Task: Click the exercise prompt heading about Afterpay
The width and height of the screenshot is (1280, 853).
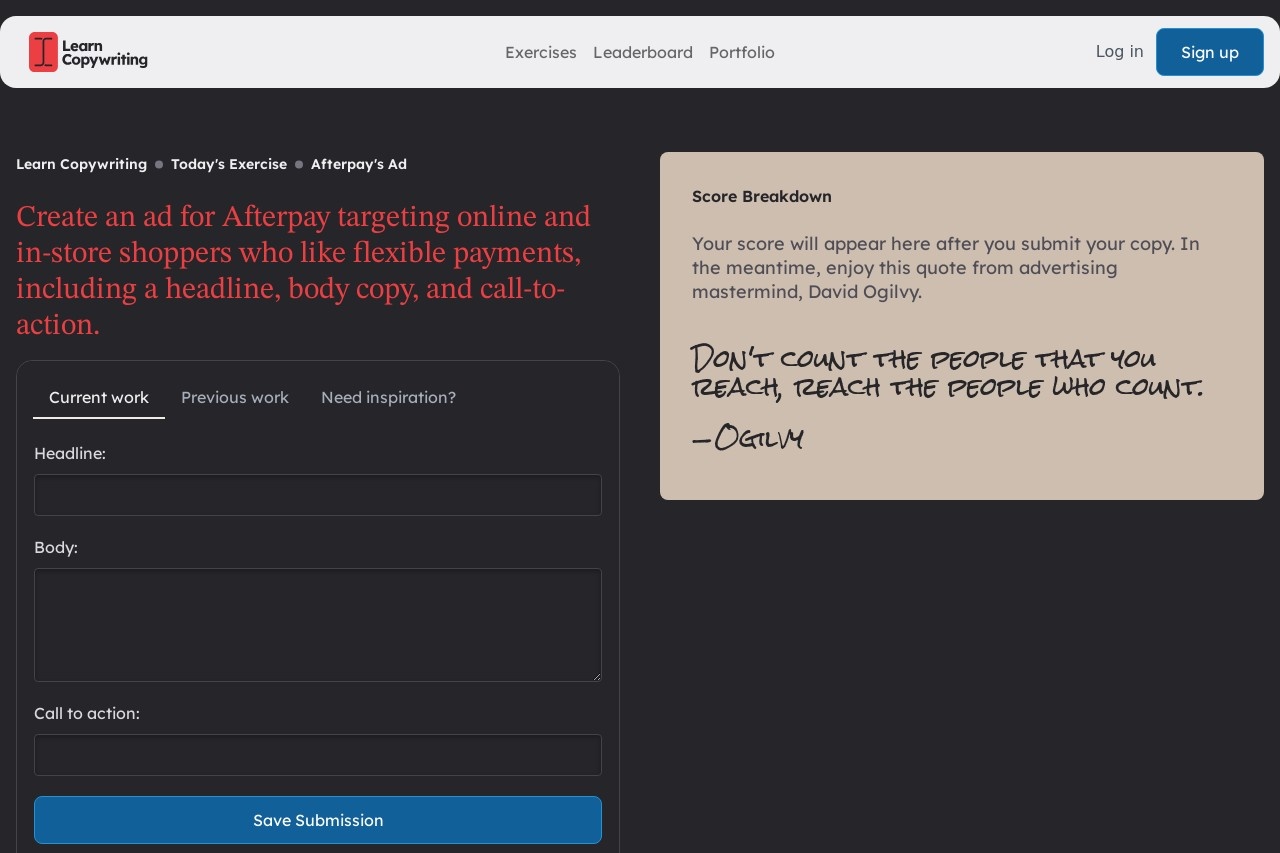Action: pyautogui.click(x=303, y=270)
